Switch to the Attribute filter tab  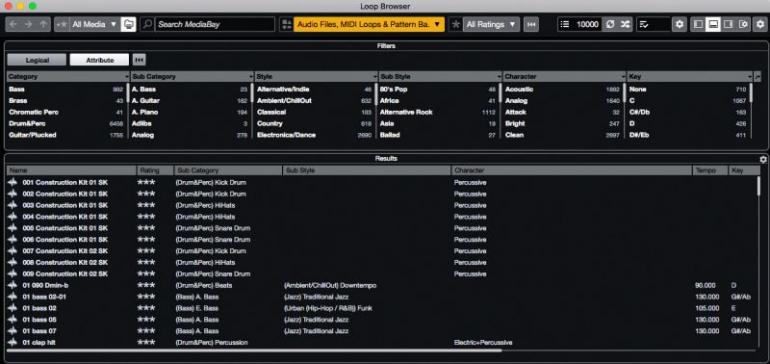tap(100, 60)
